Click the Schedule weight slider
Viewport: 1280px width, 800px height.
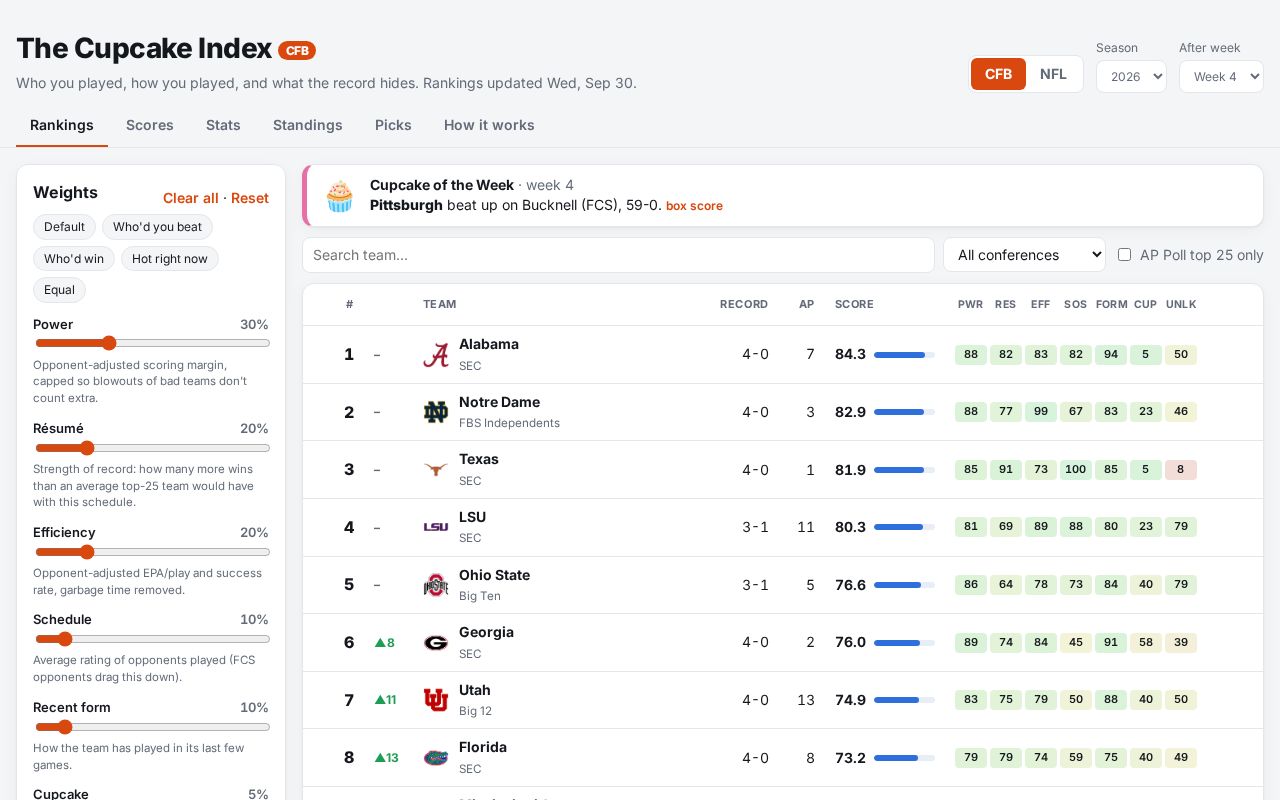point(152,639)
